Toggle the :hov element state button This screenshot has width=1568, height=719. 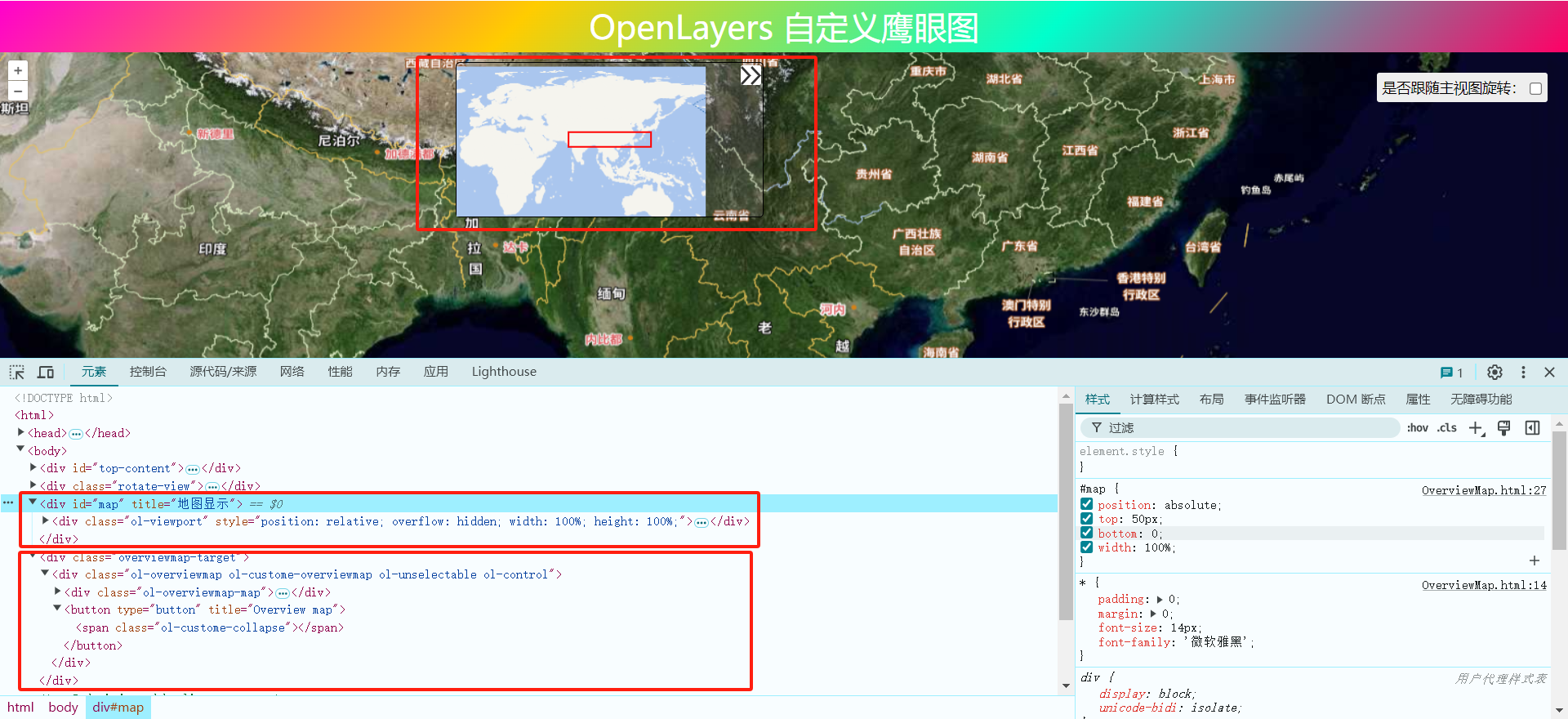(1417, 428)
